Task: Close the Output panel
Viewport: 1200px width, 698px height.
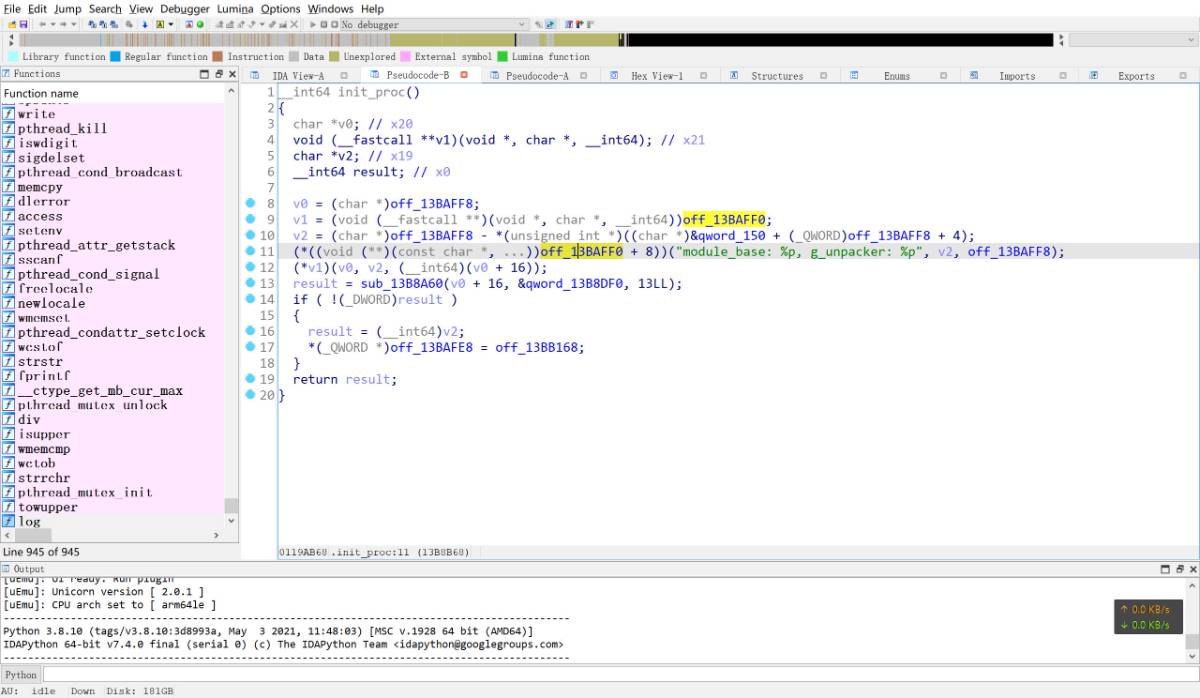Action: coord(1194,569)
